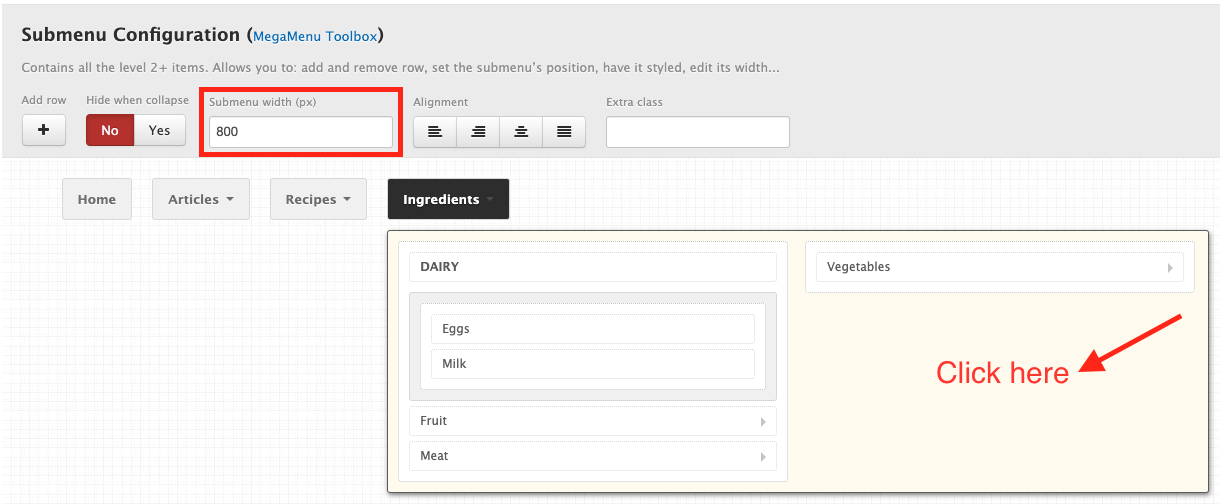Set Hide when collapse to Yes
The height and width of the screenshot is (504, 1220).
(160, 130)
